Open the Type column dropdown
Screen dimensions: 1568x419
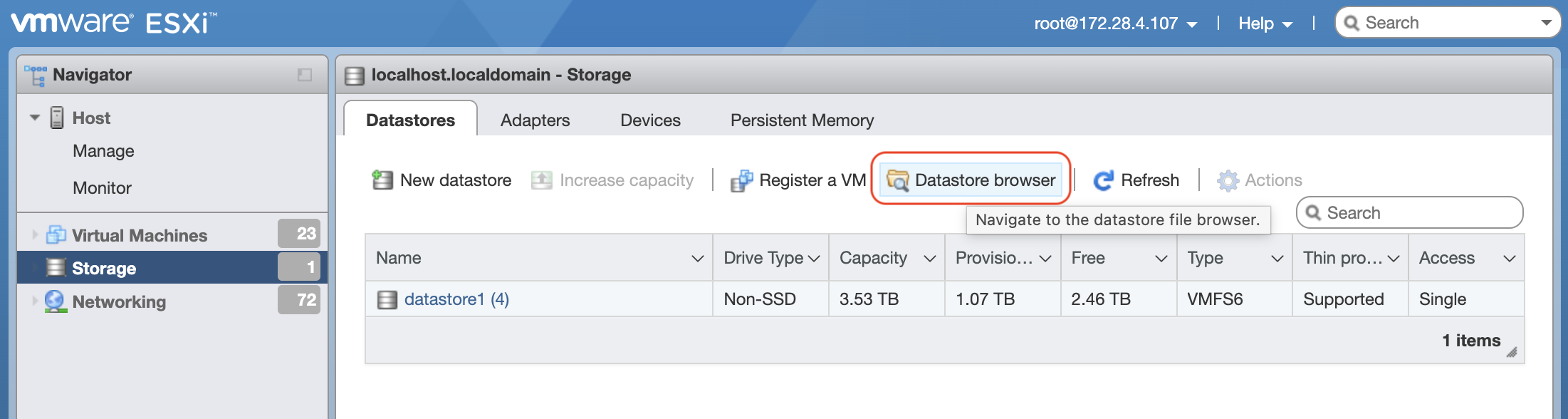coord(1277,259)
